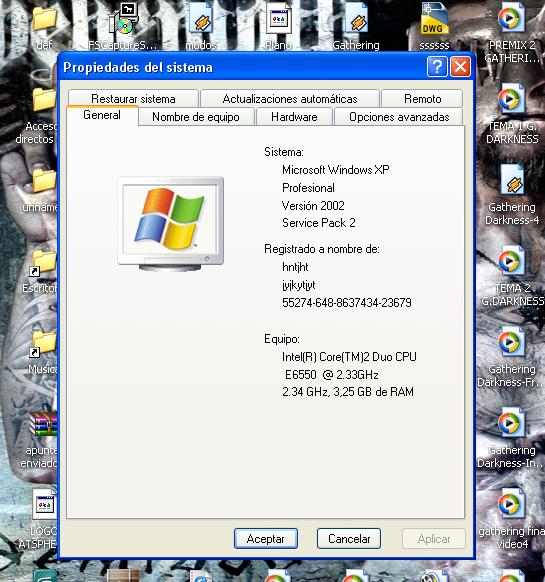The width and height of the screenshot is (545, 582).
Task: Select the General tab
Action: coord(102,115)
